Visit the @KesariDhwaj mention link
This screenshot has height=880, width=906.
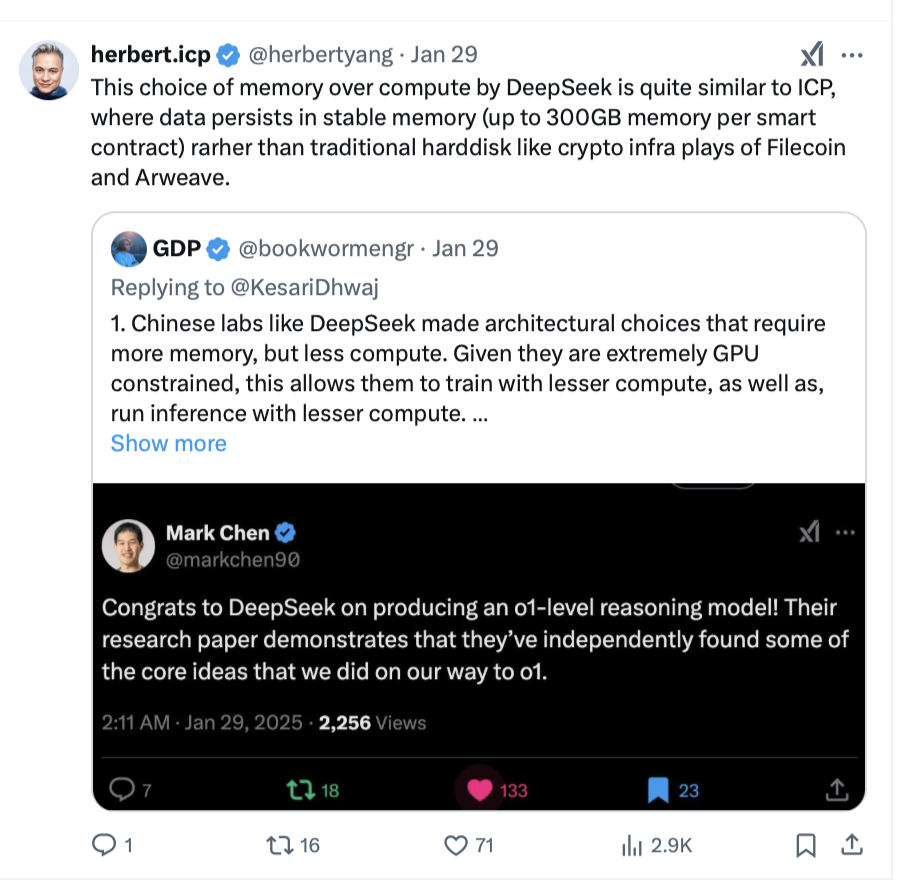(304, 287)
